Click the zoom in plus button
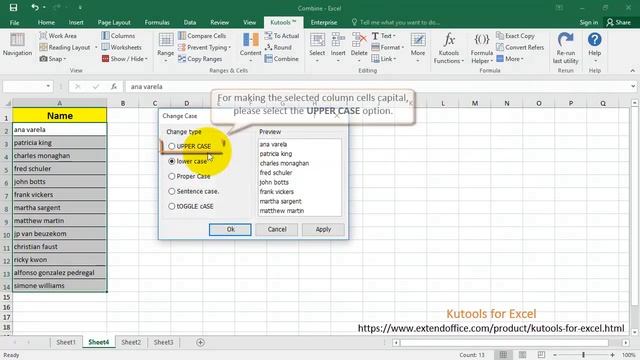The width and height of the screenshot is (640, 360). (x=612, y=355)
